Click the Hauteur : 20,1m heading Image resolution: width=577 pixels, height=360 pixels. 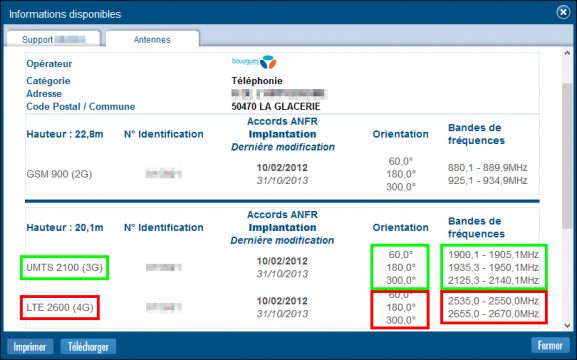[x=65, y=227]
